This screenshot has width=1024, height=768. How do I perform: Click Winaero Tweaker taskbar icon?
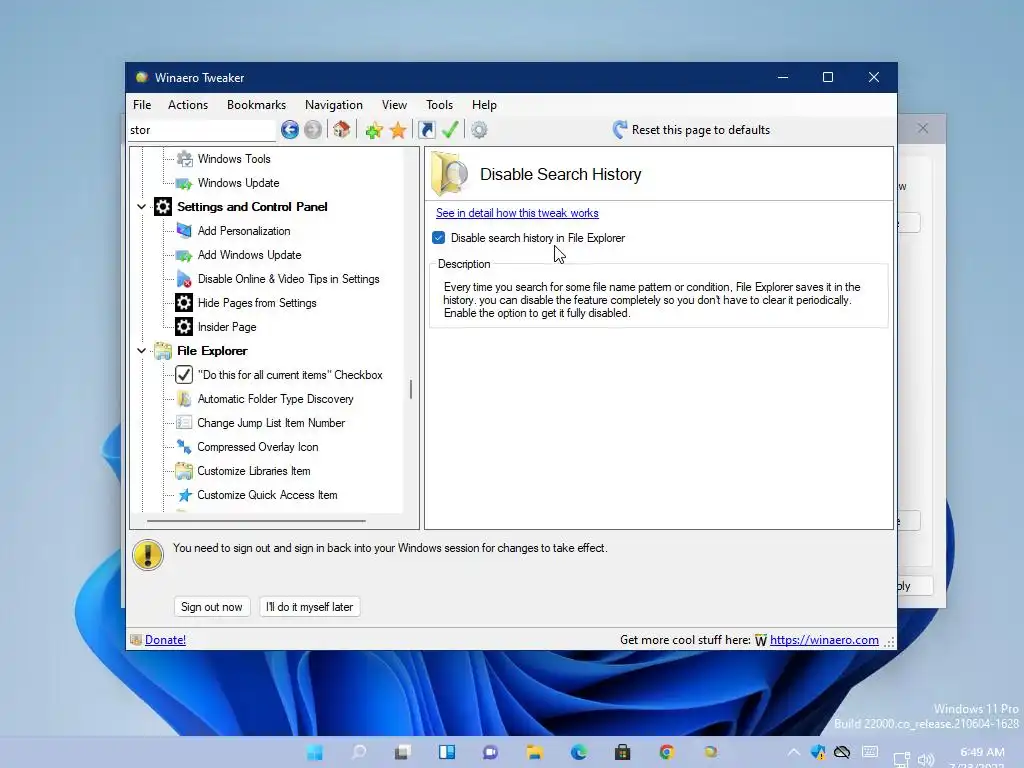pos(711,752)
